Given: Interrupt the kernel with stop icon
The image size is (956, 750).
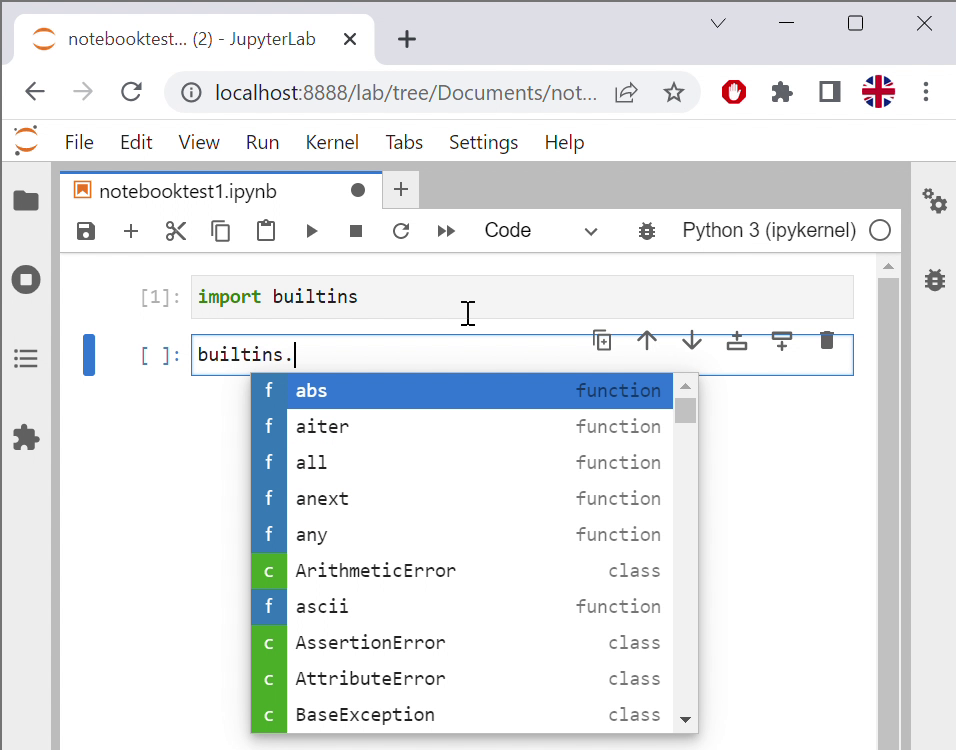Looking at the screenshot, I should click(x=356, y=231).
